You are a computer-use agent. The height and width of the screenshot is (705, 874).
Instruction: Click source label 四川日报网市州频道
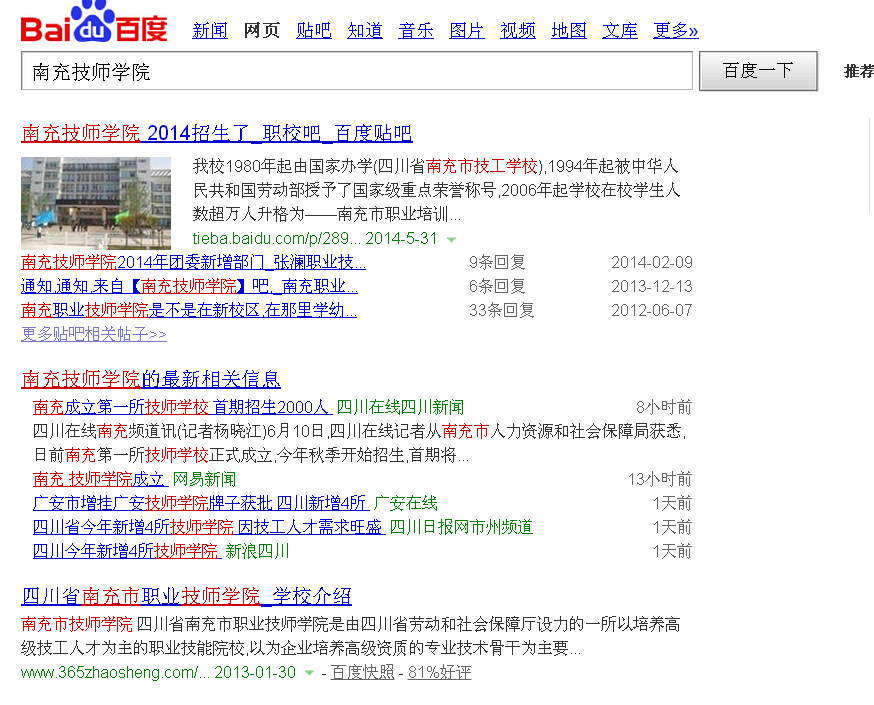coord(461,527)
